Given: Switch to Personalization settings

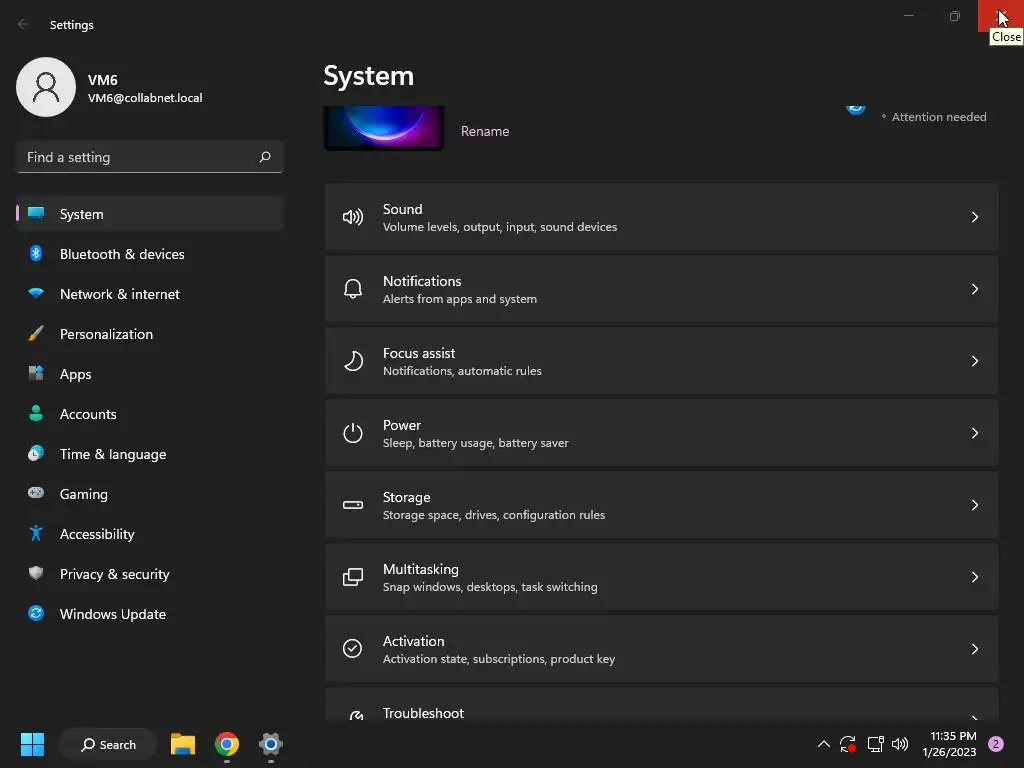Looking at the screenshot, I should [x=150, y=334].
